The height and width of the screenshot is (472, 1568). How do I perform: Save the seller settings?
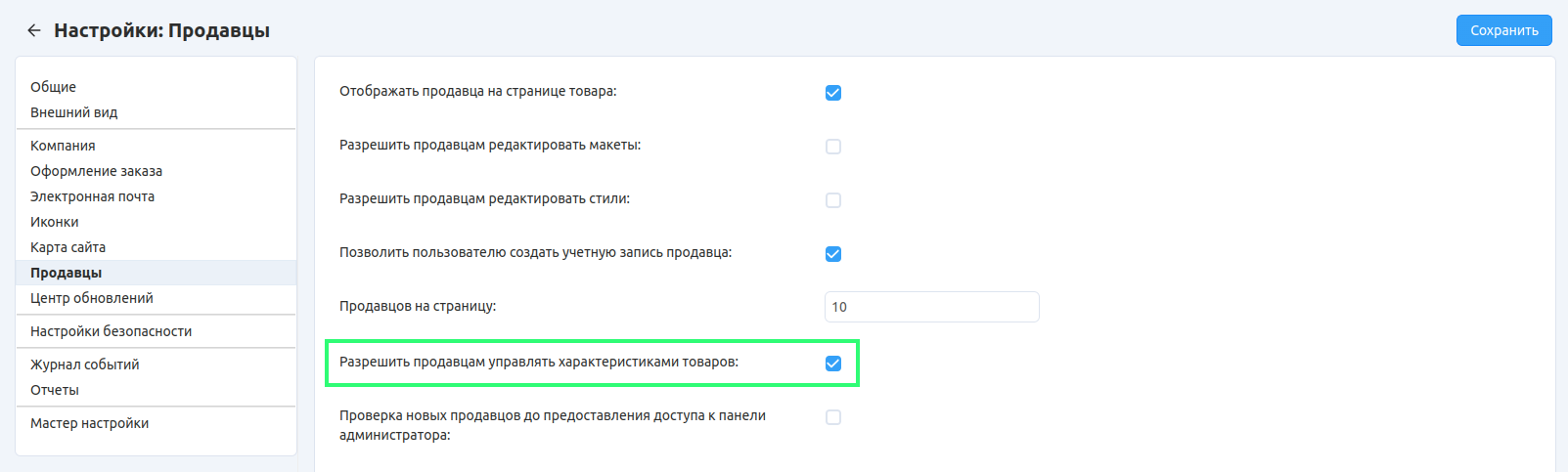(x=1503, y=30)
